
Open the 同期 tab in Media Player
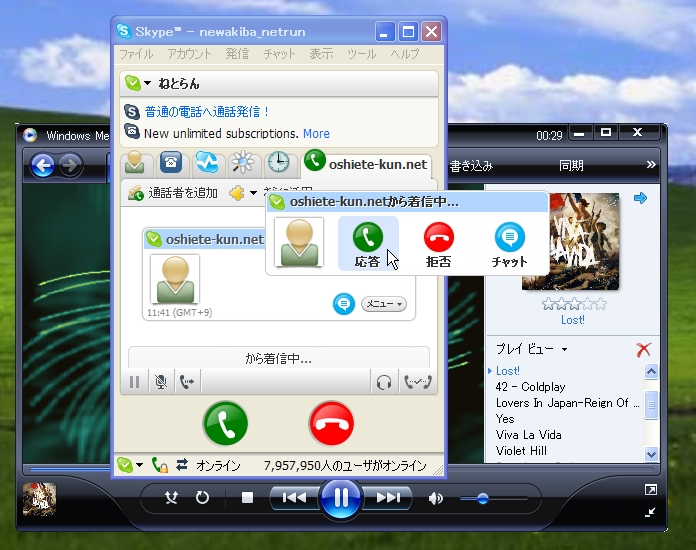pos(571,166)
